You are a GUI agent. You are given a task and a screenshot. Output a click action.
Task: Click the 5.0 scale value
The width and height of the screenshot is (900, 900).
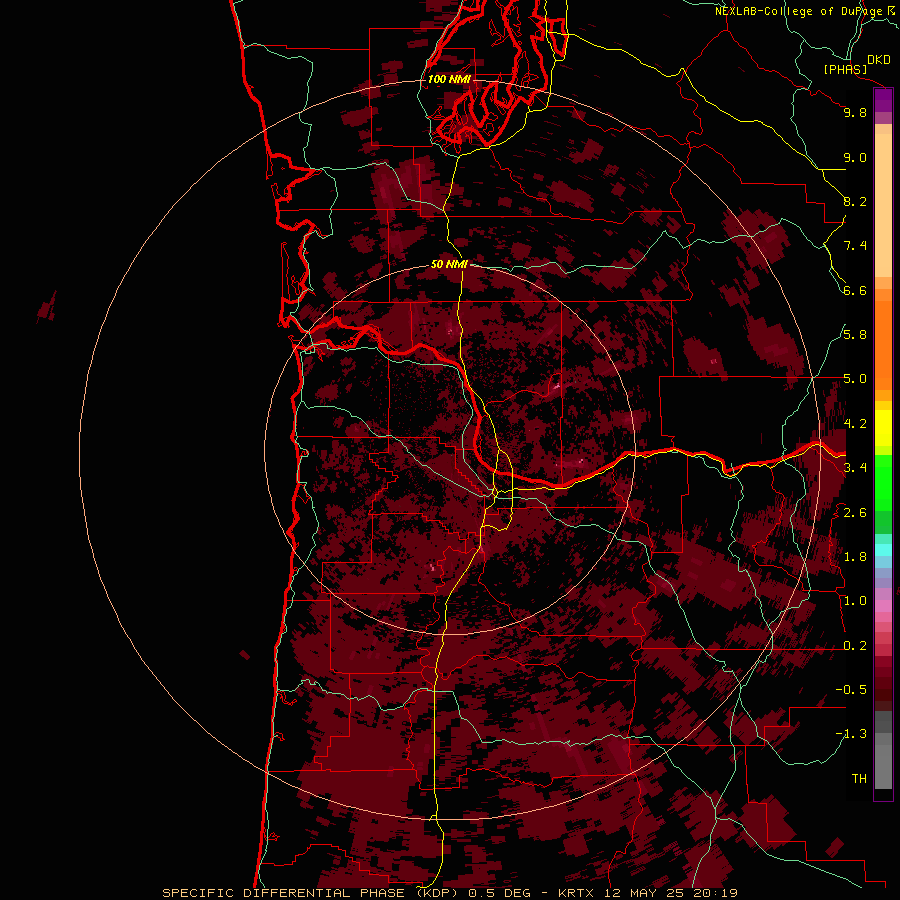pos(855,379)
